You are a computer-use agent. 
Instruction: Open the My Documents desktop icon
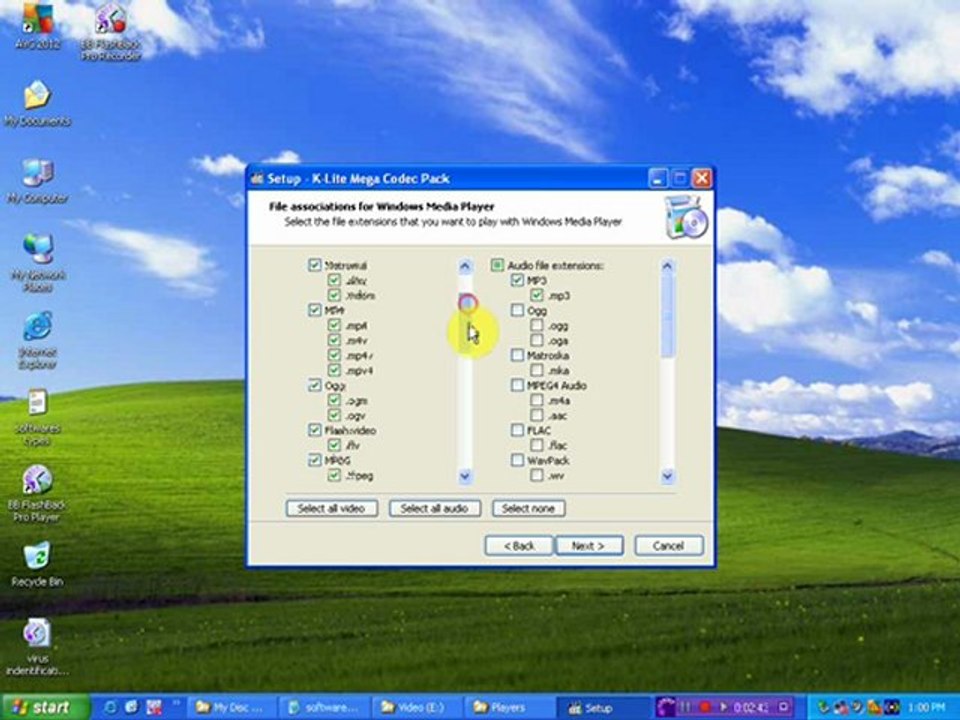37,103
